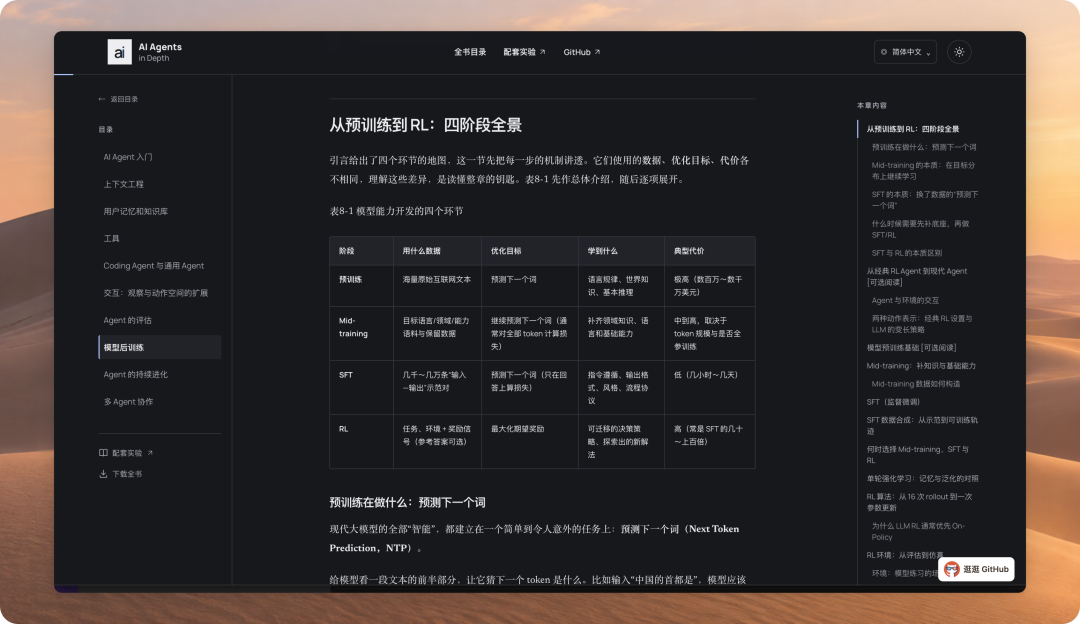This screenshot has height=624, width=1080.
Task: Click the 逛逛 GitHub floating button
Action: [x=976, y=569]
